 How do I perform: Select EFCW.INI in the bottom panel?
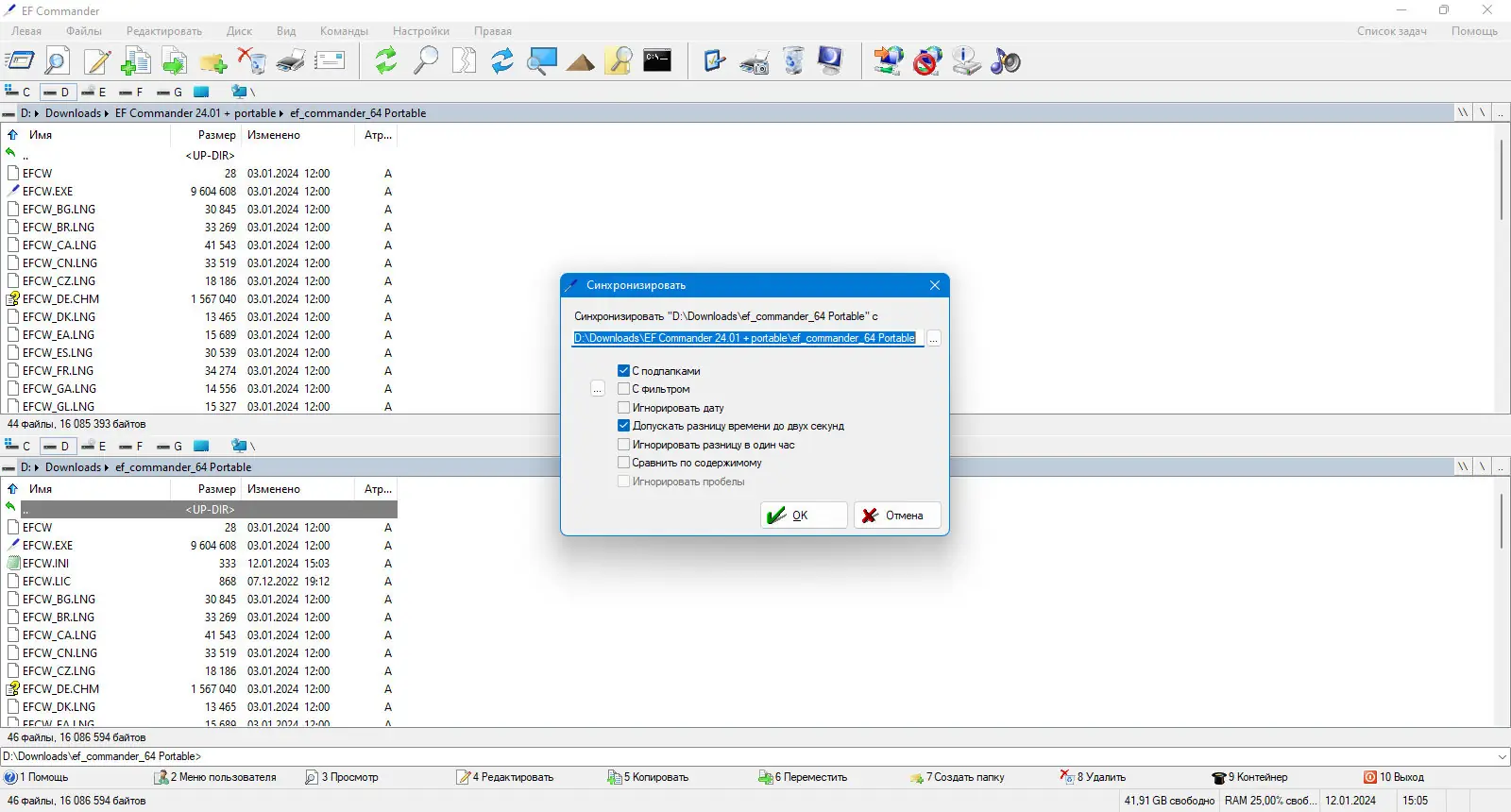click(x=45, y=564)
